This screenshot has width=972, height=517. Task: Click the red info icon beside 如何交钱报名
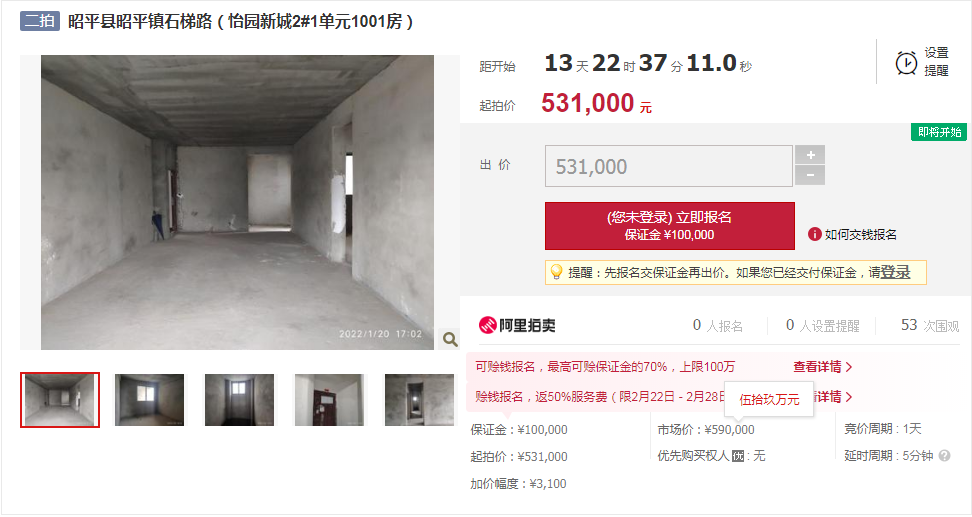tap(815, 234)
